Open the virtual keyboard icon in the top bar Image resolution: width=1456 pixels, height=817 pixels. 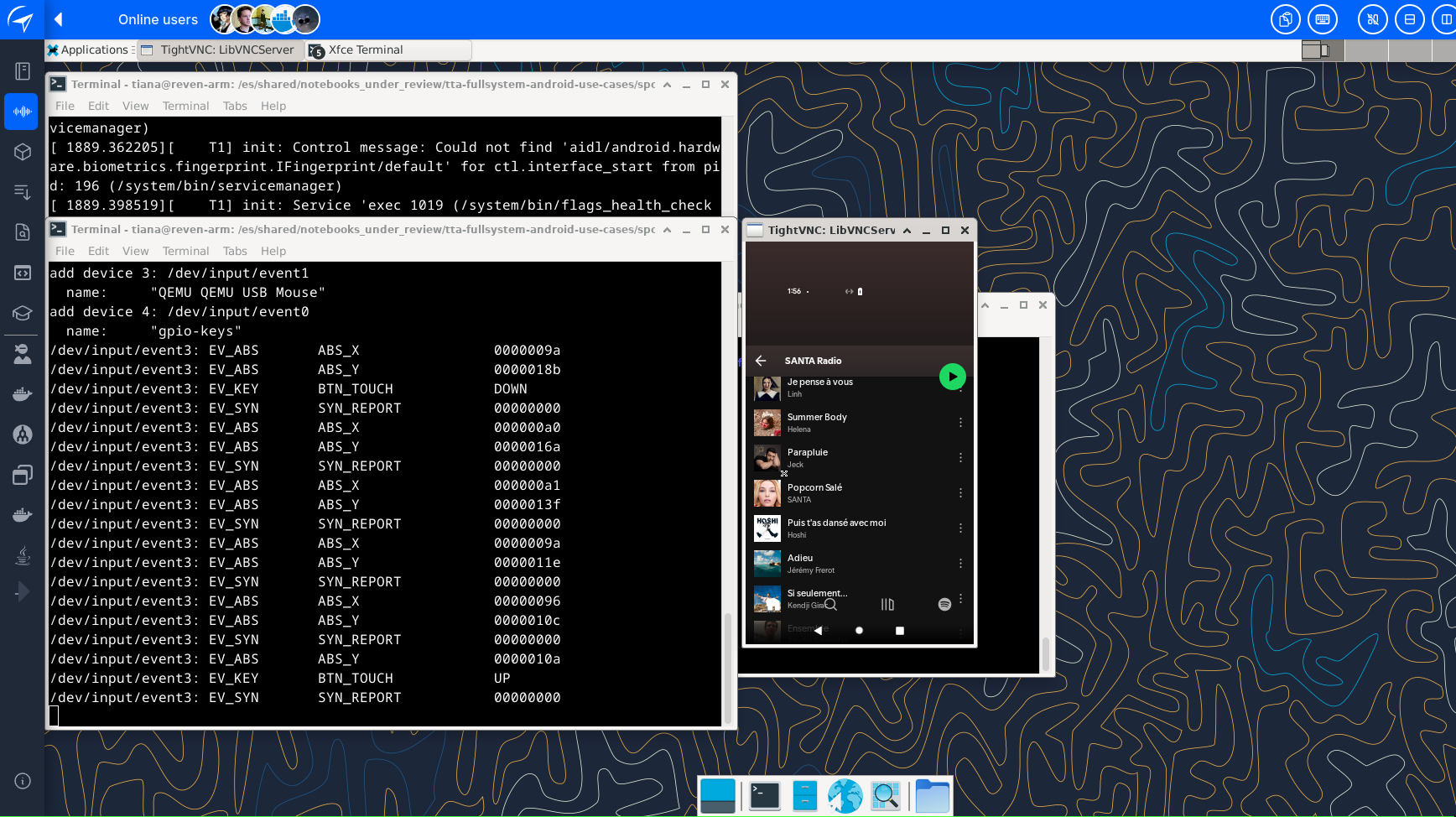[x=1323, y=19]
